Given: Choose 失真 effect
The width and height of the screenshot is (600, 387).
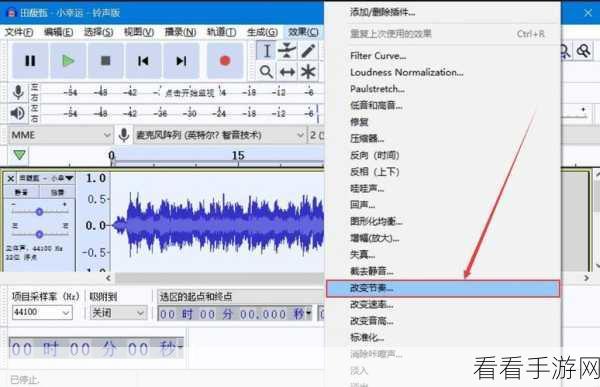Looking at the screenshot, I should tap(442, 255).
